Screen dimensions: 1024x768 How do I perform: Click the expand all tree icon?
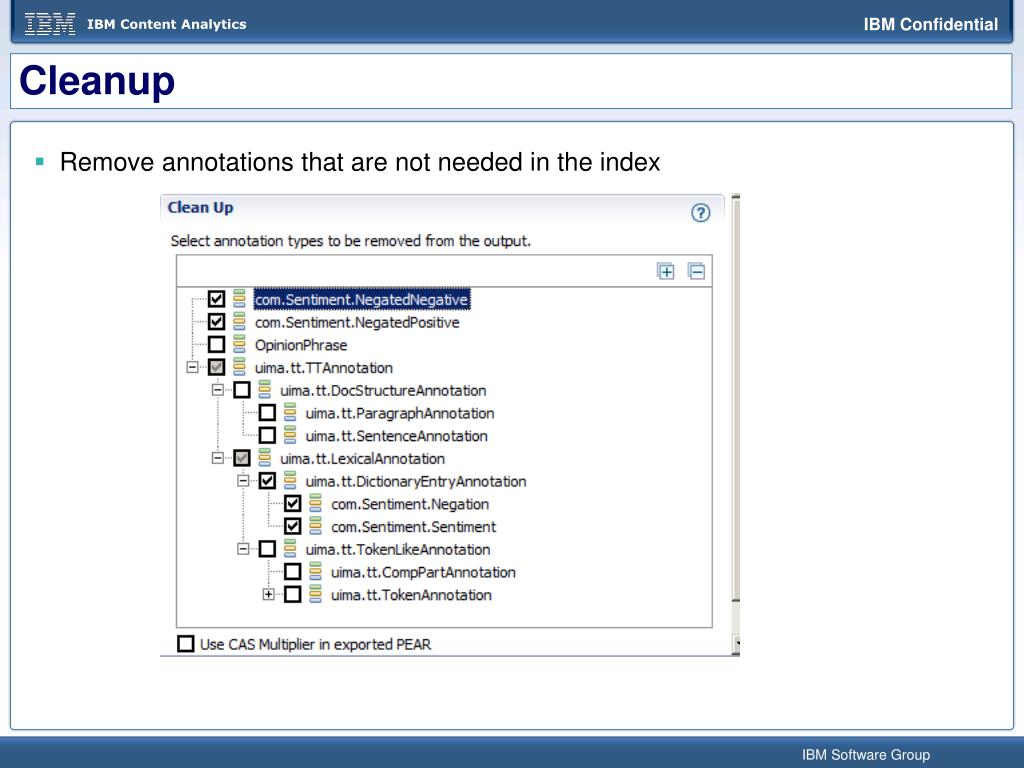tap(665, 271)
